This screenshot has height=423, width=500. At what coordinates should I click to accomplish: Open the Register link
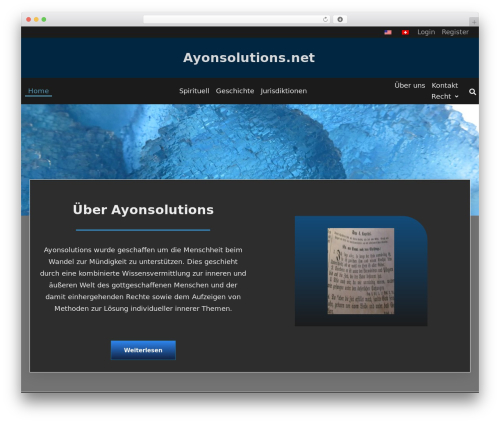point(455,32)
